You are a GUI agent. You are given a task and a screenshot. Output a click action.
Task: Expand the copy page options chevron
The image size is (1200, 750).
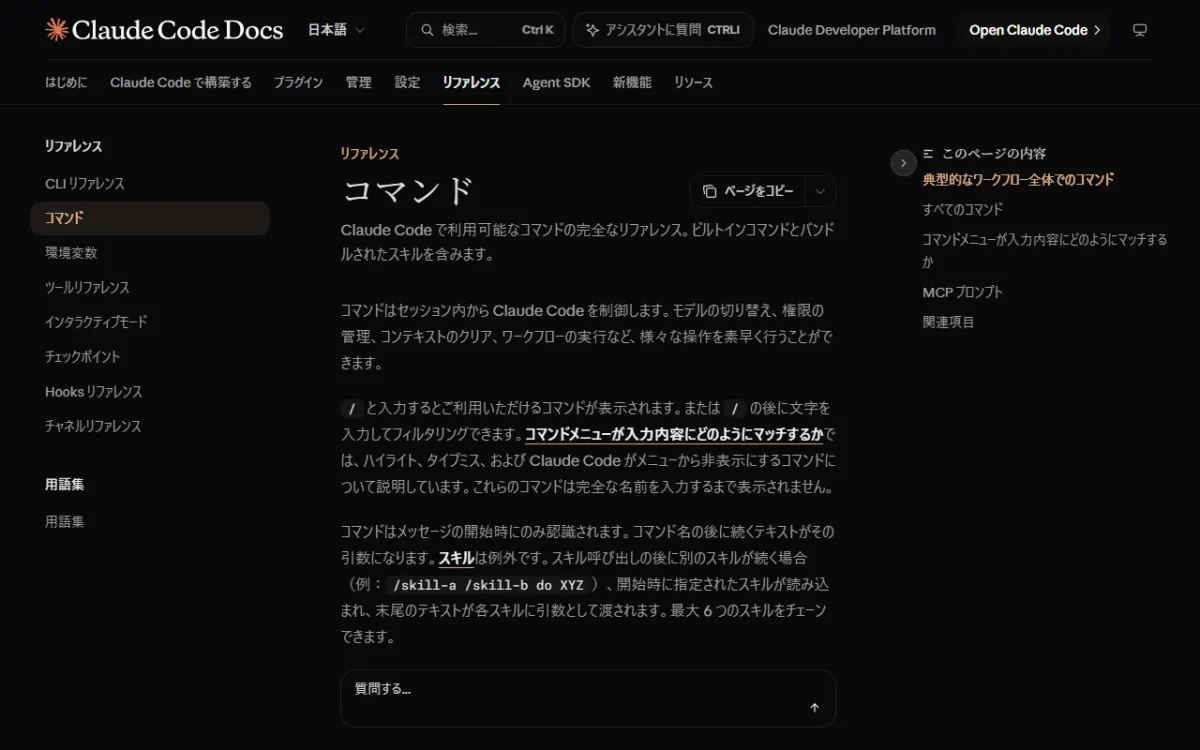tap(819, 191)
